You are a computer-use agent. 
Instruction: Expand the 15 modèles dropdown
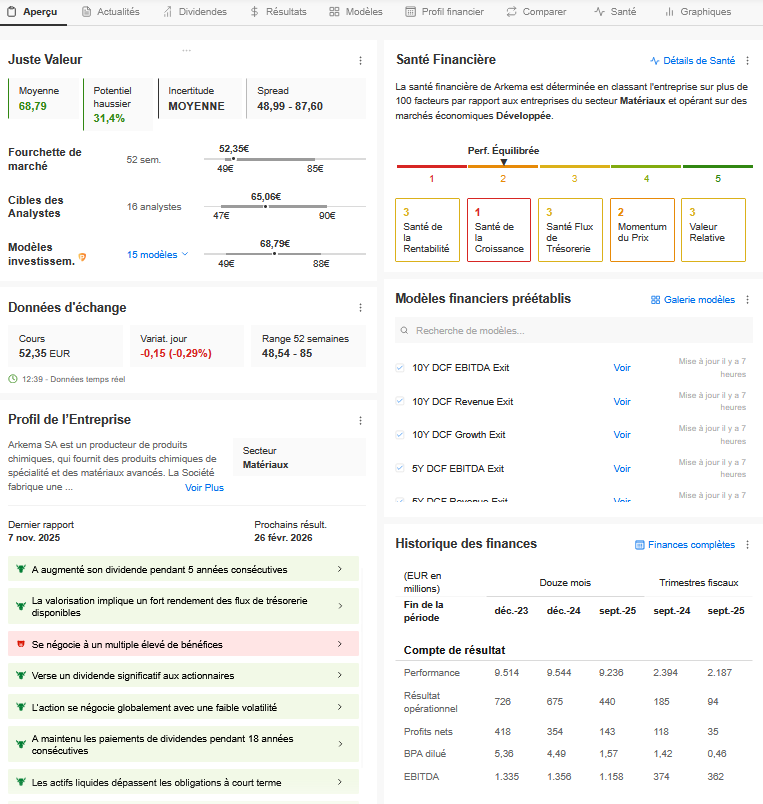(x=157, y=254)
